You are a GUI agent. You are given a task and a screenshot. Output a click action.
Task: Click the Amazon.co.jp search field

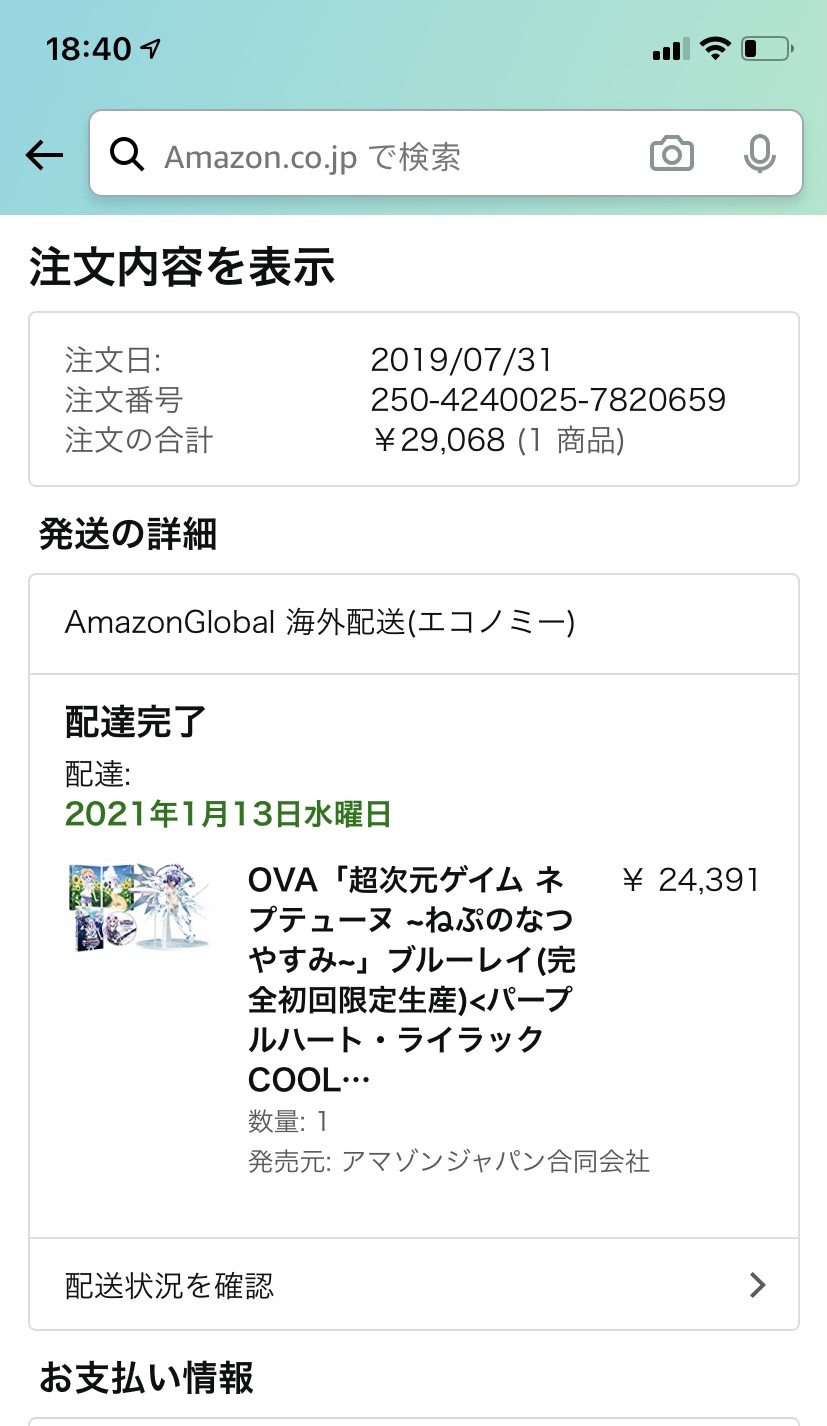[390, 156]
